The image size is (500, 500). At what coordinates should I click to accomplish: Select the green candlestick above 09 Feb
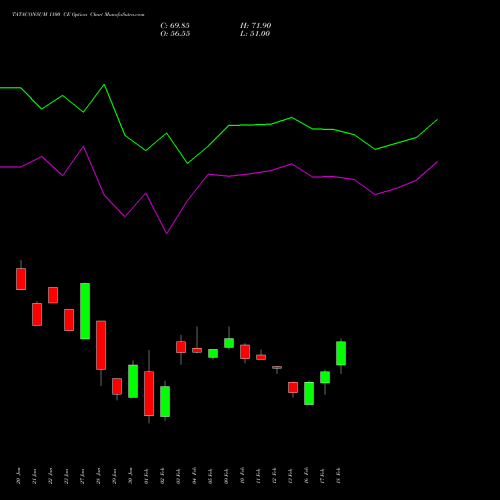tap(229, 343)
